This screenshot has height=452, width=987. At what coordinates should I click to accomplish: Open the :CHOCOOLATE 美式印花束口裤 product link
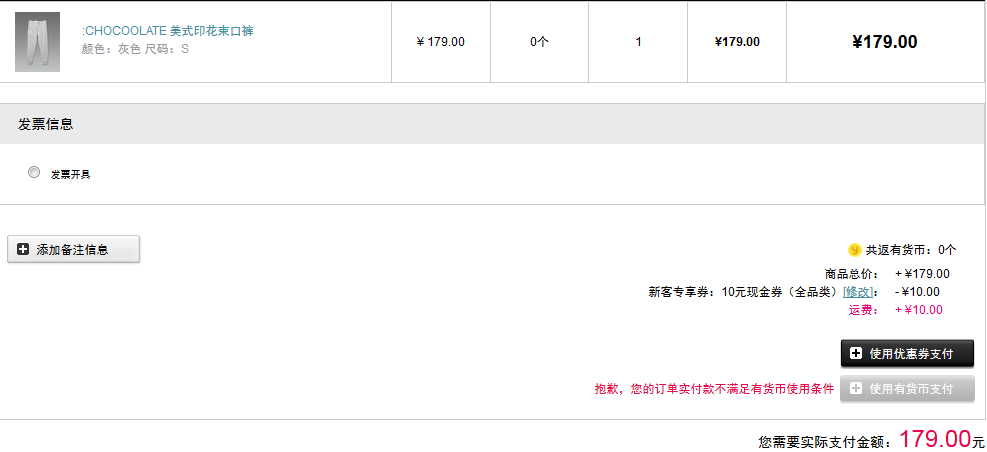point(167,31)
